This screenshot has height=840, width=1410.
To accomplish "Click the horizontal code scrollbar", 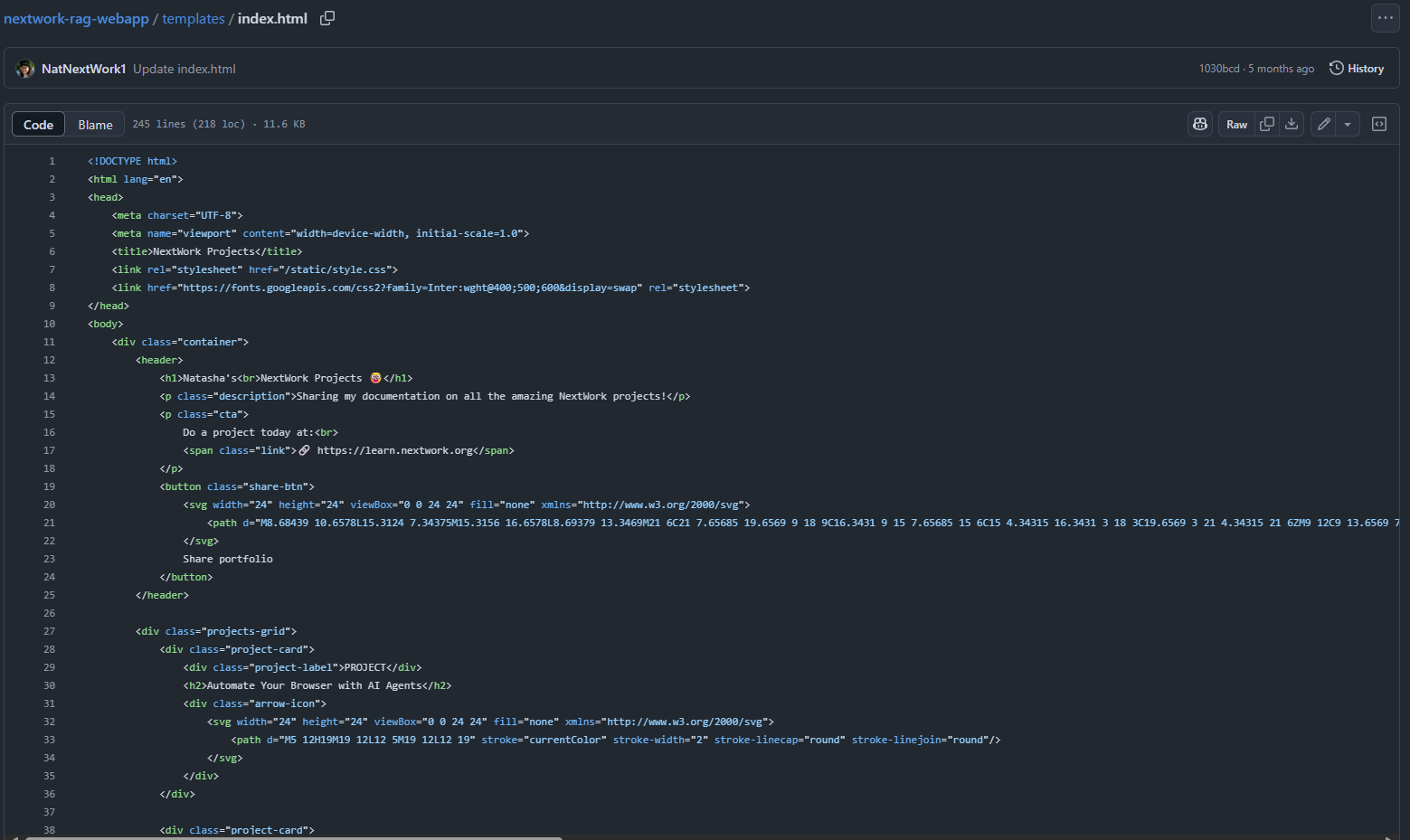I will (x=294, y=837).
